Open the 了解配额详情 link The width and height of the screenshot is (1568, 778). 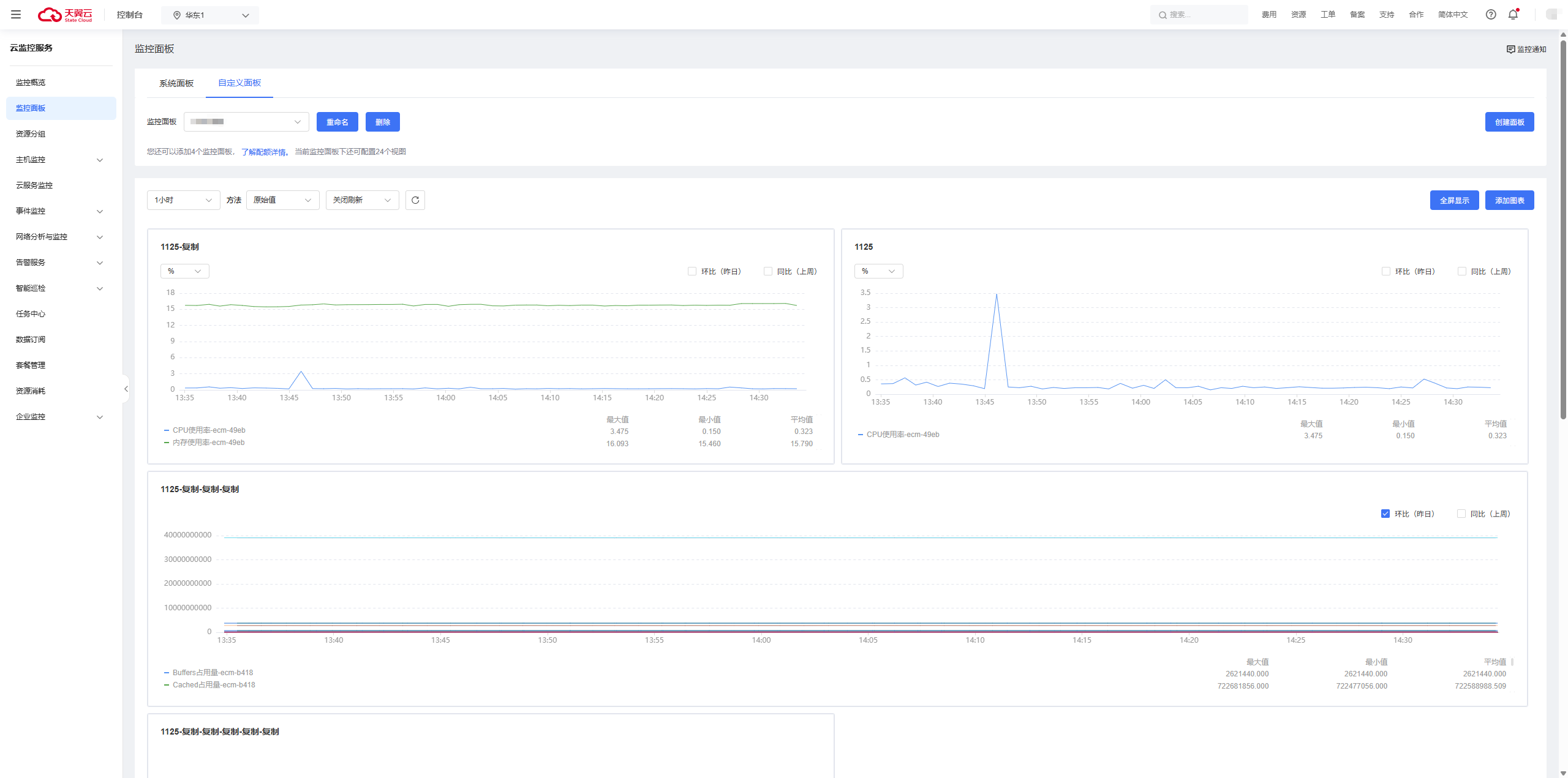[263, 152]
